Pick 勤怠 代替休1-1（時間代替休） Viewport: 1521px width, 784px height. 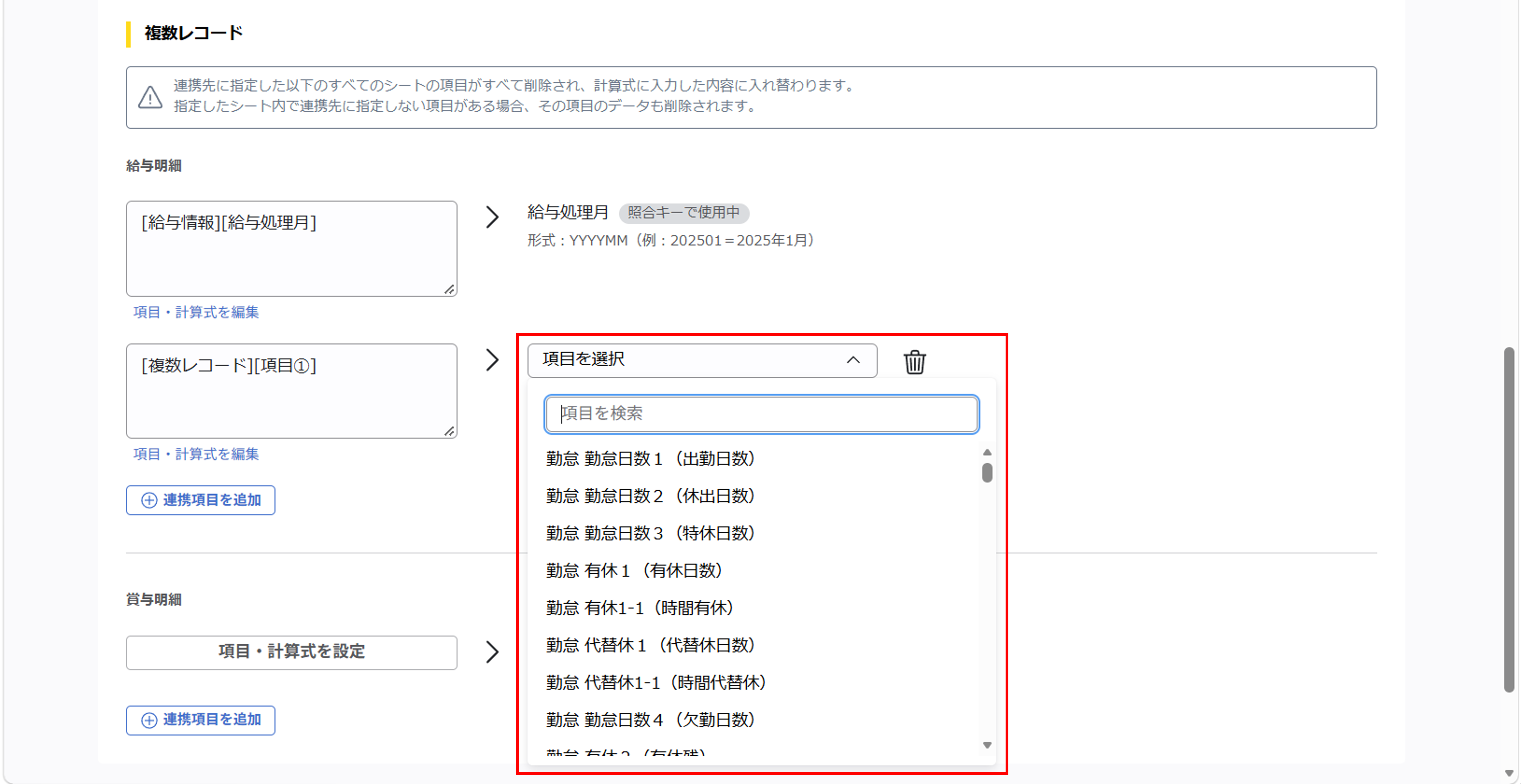tap(656, 682)
